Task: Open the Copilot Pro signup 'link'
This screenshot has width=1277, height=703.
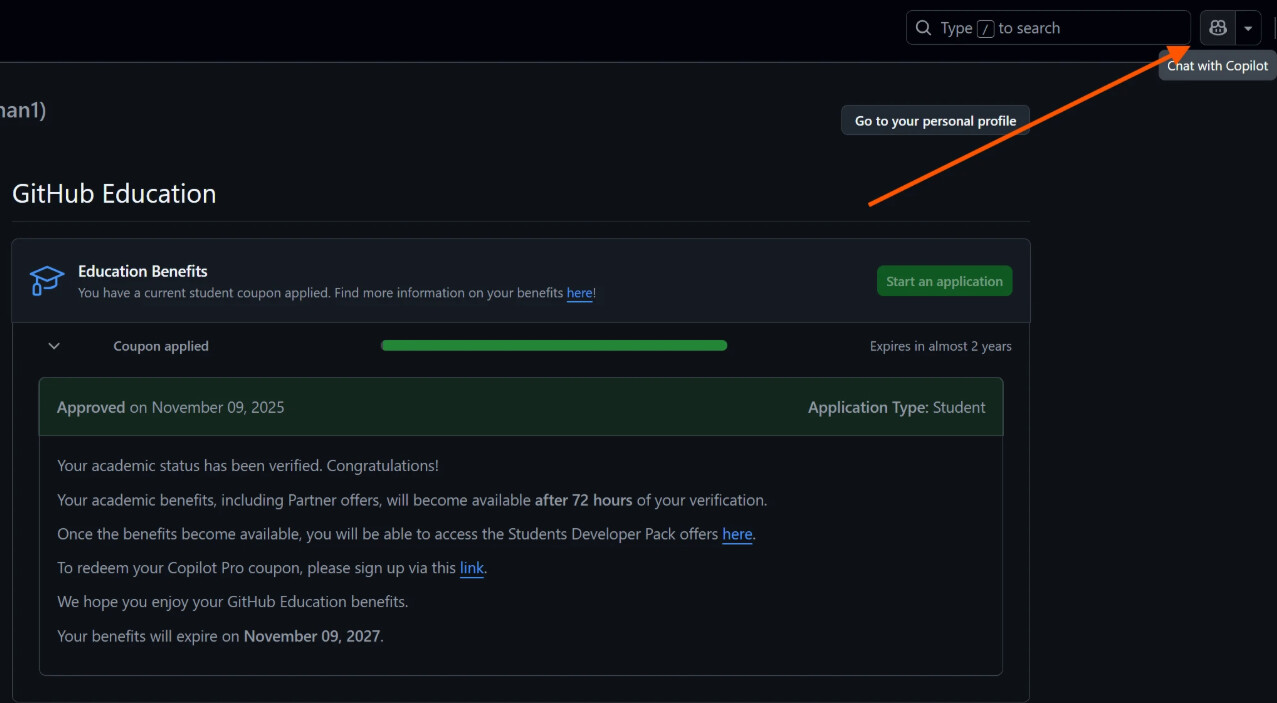Action: click(x=471, y=568)
